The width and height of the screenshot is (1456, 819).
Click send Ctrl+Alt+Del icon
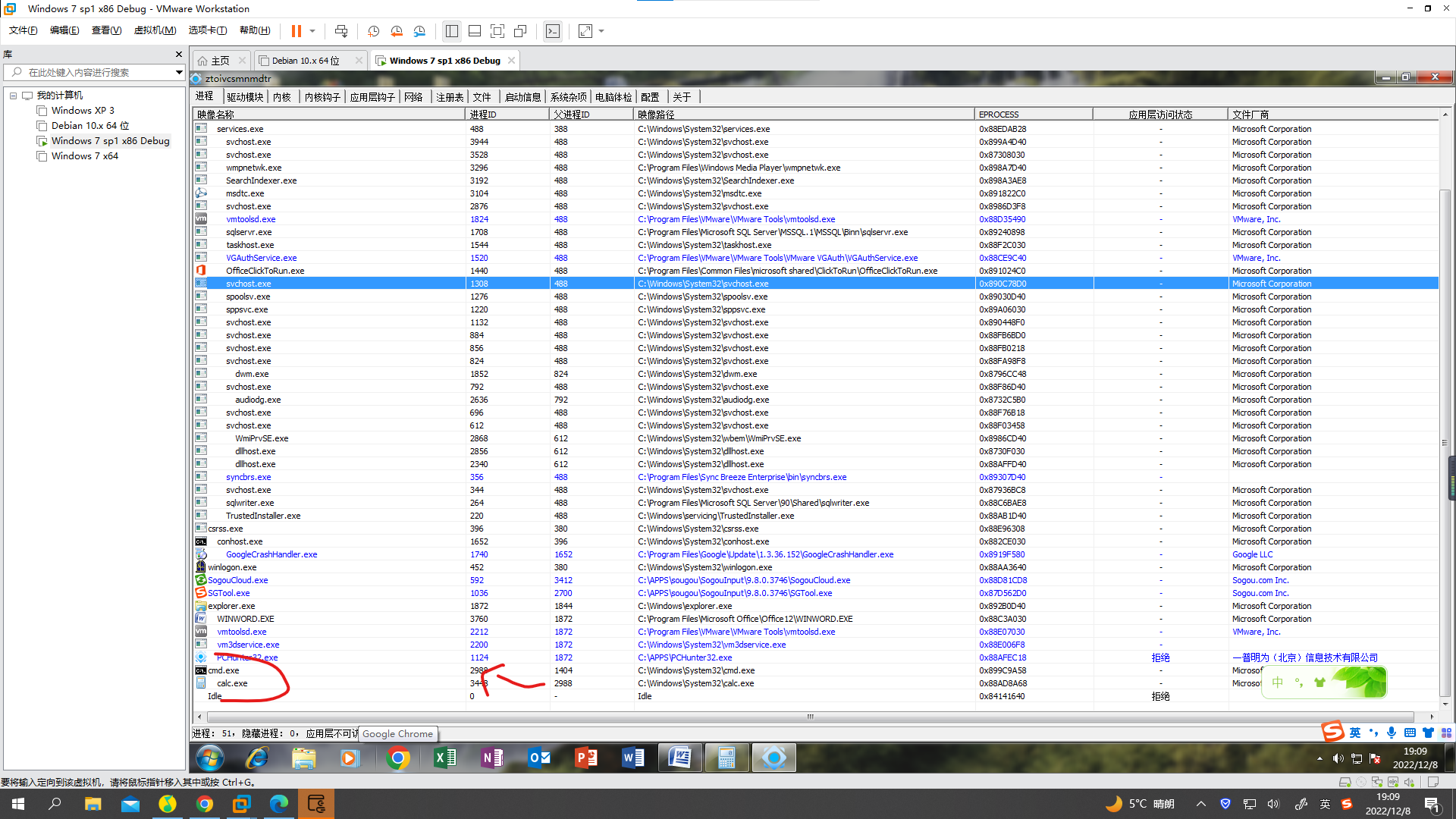click(341, 31)
